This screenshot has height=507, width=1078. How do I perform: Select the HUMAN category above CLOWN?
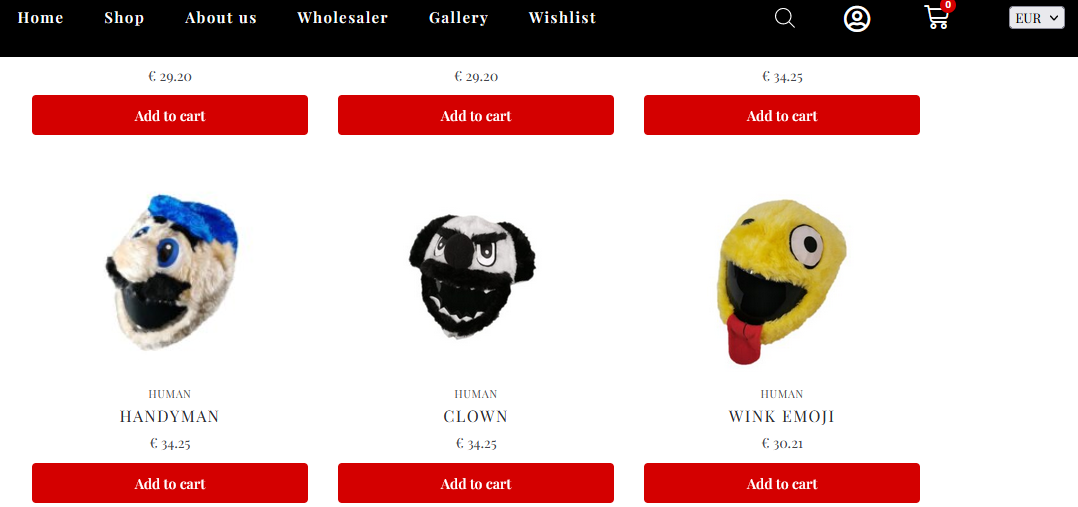pyautogui.click(x=476, y=394)
